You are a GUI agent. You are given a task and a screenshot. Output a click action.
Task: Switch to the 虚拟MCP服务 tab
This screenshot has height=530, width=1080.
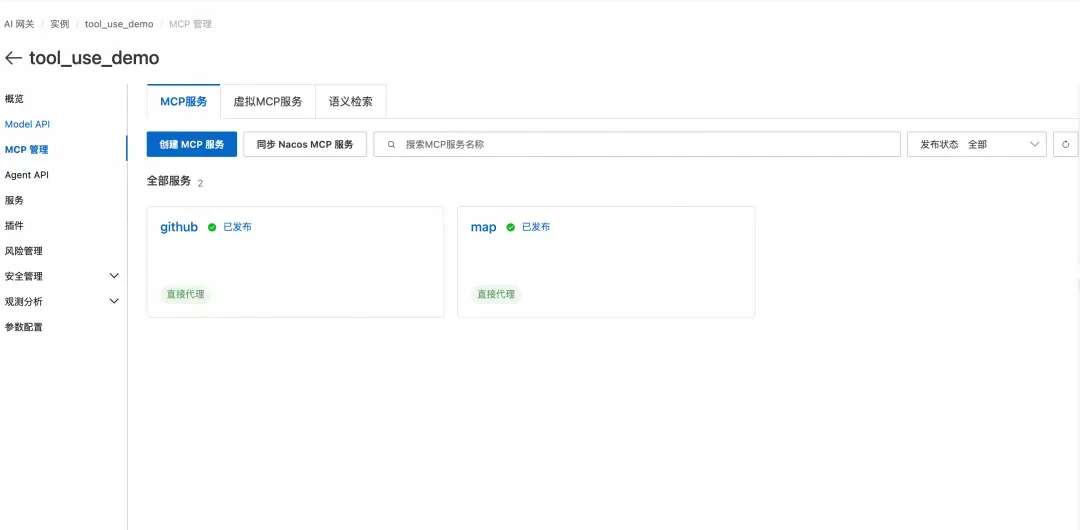[x=267, y=101]
